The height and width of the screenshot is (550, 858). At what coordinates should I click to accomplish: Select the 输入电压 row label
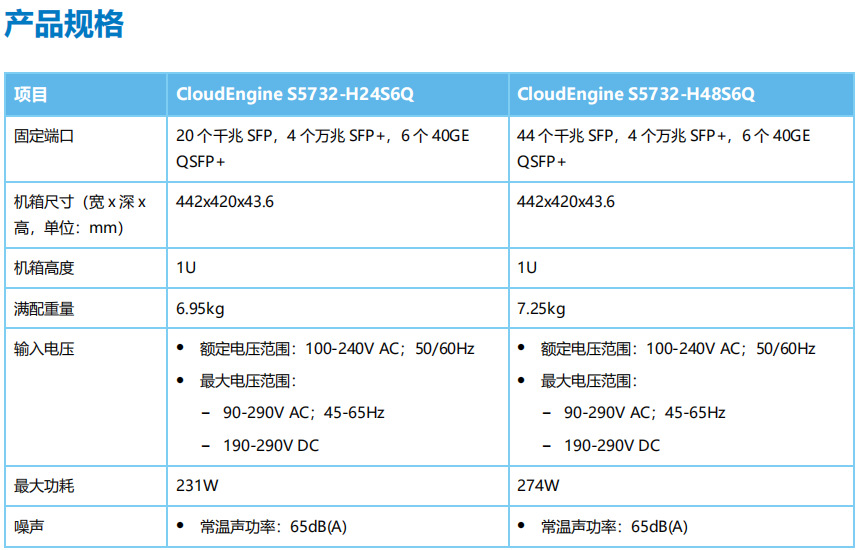pyautogui.click(x=44, y=349)
